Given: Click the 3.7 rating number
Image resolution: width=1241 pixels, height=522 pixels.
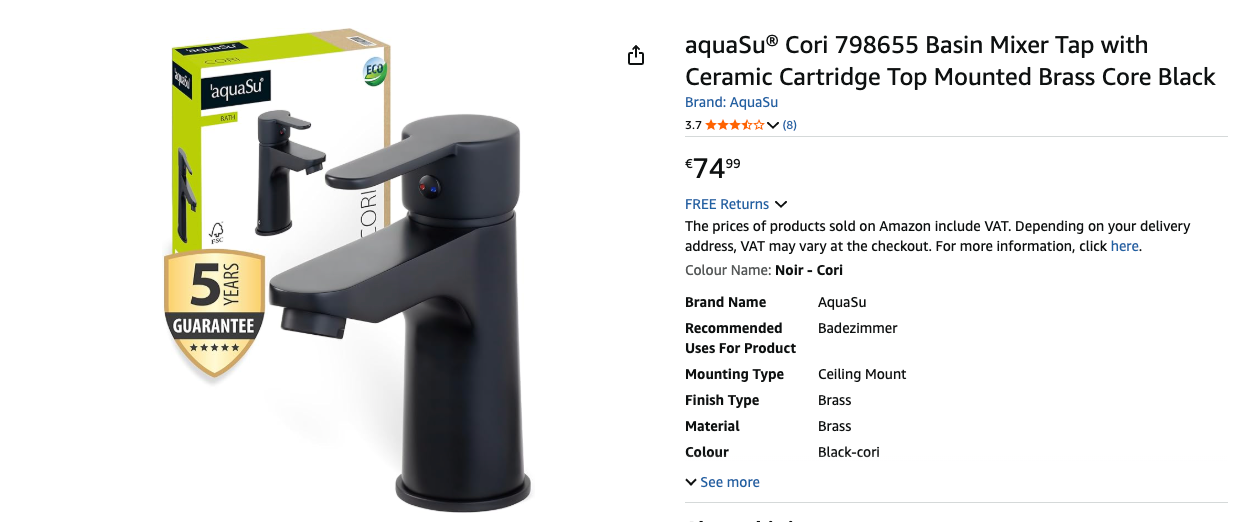Looking at the screenshot, I should tap(693, 125).
